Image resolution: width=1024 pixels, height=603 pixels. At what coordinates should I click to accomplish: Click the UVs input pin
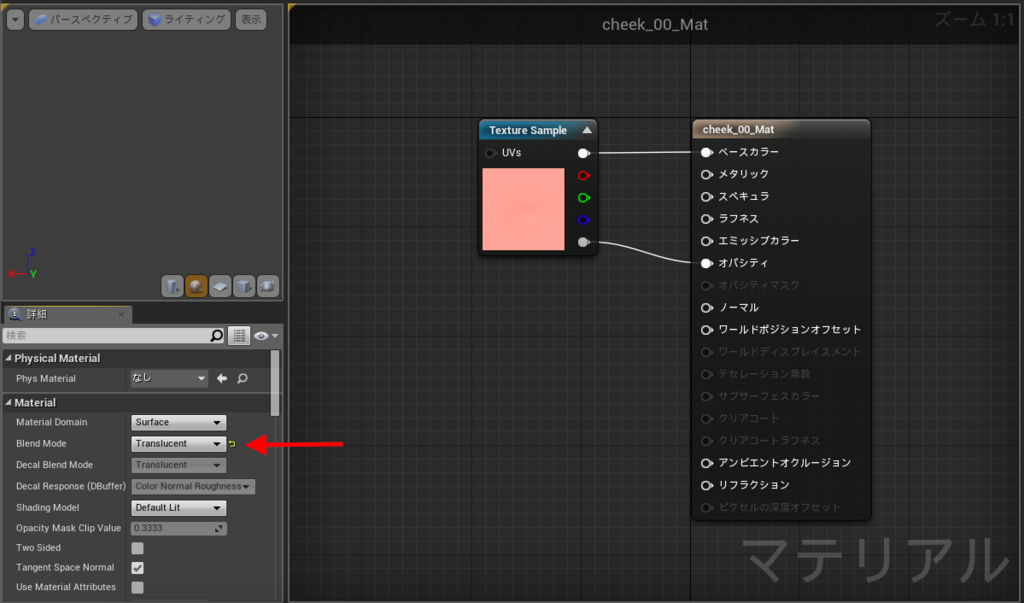490,153
